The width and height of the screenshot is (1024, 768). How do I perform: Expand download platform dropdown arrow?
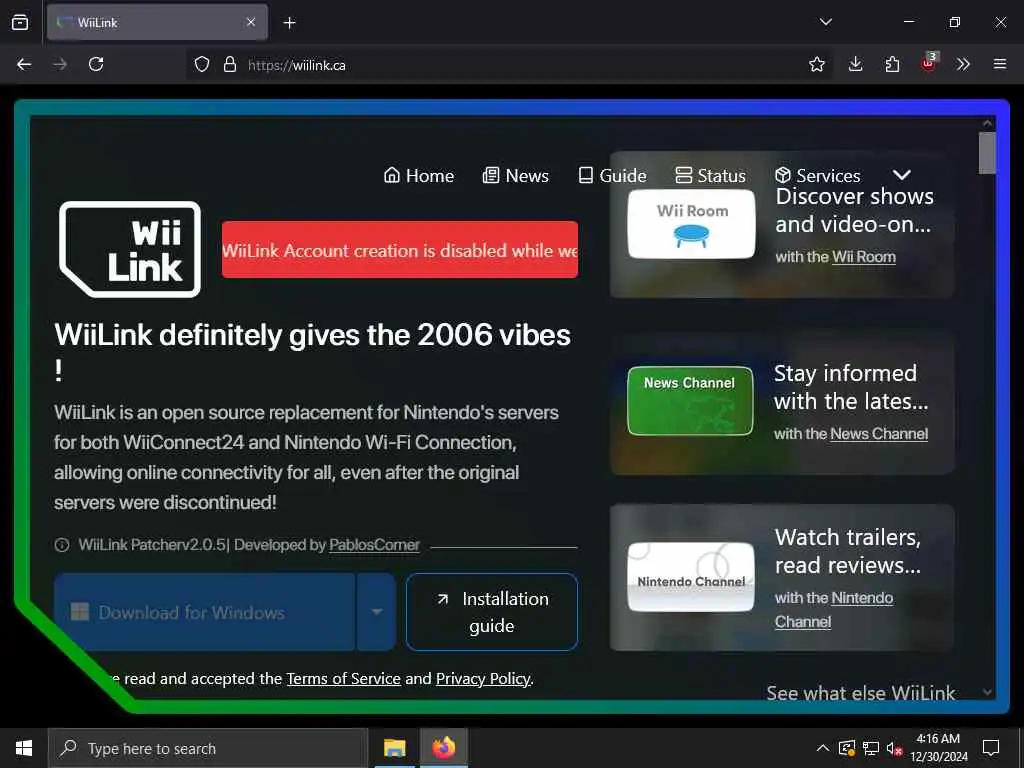click(377, 612)
